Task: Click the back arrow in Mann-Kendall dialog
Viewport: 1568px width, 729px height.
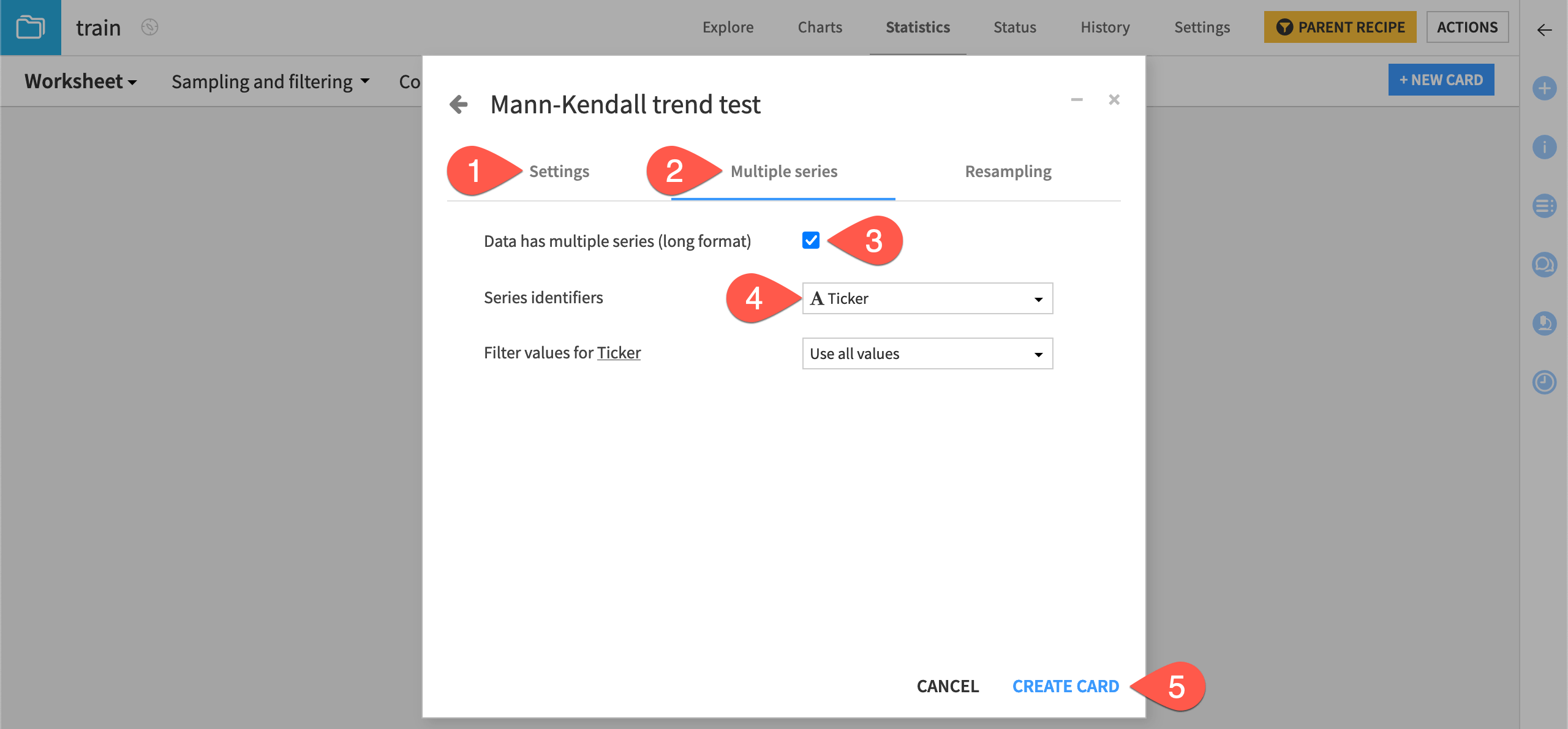Action: click(x=459, y=104)
